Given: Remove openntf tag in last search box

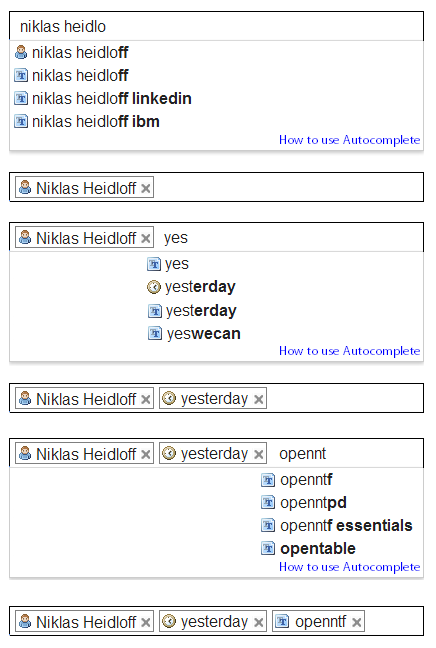Looking at the screenshot, I should click(357, 622).
